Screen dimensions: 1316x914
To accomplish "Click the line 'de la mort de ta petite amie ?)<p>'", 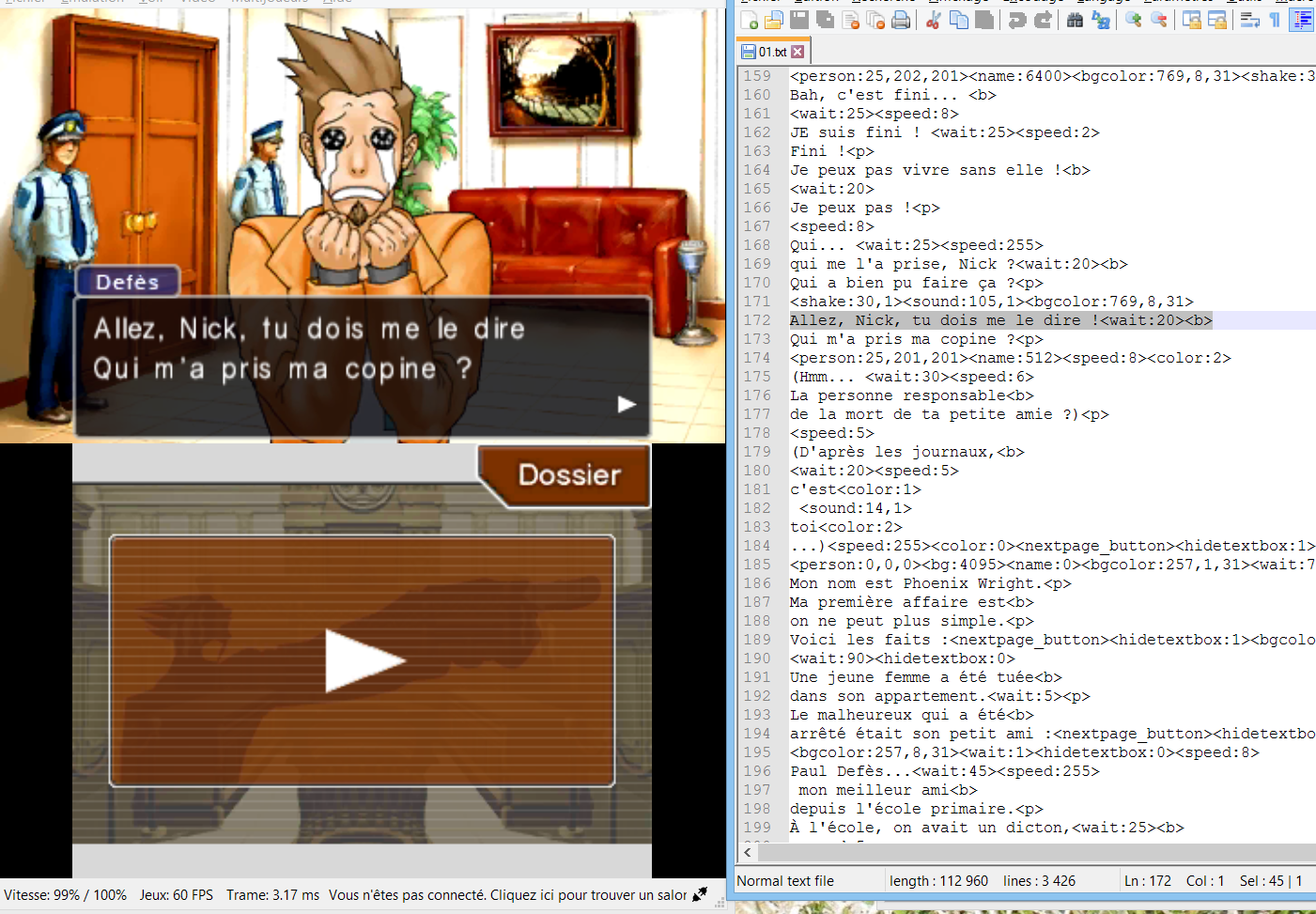I will coord(949,414).
